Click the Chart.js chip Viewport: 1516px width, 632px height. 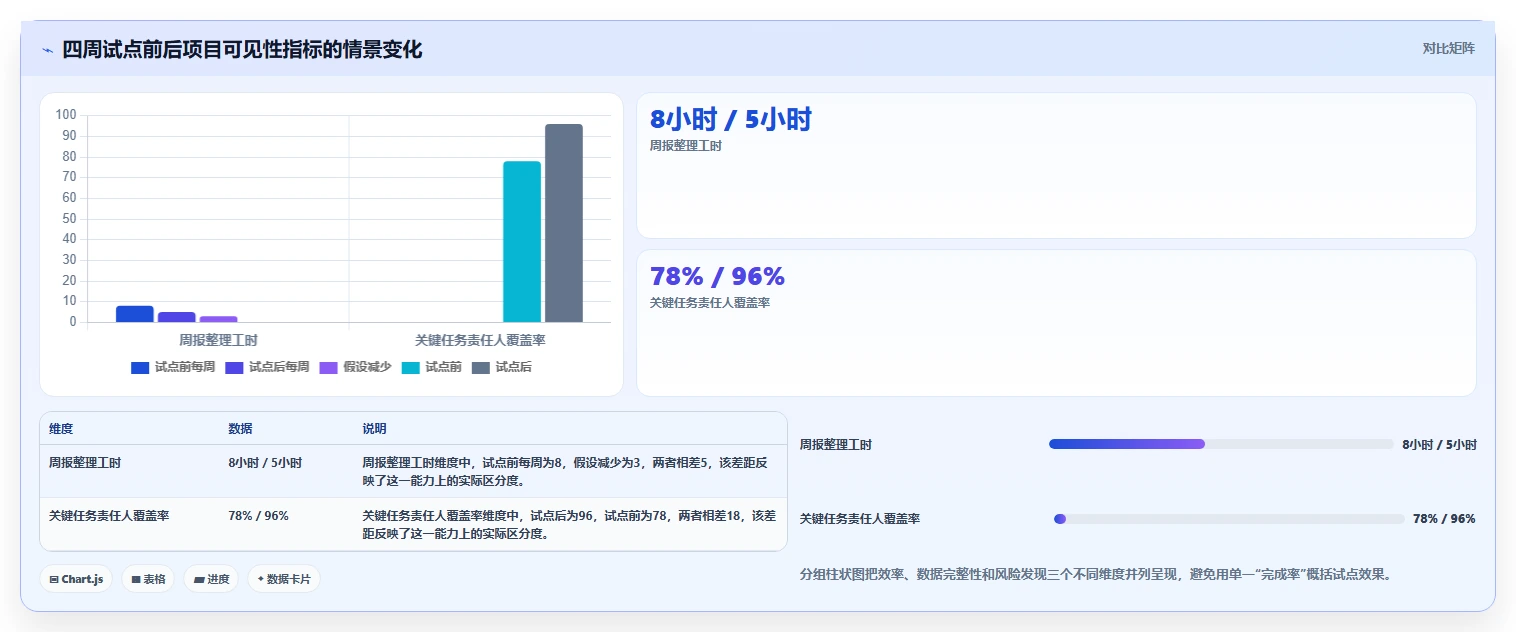tap(76, 579)
